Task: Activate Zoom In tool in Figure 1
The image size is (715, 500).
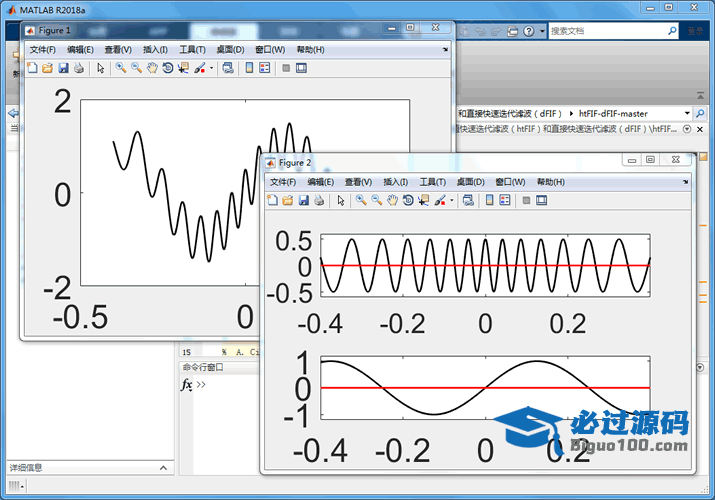Action: [121, 68]
